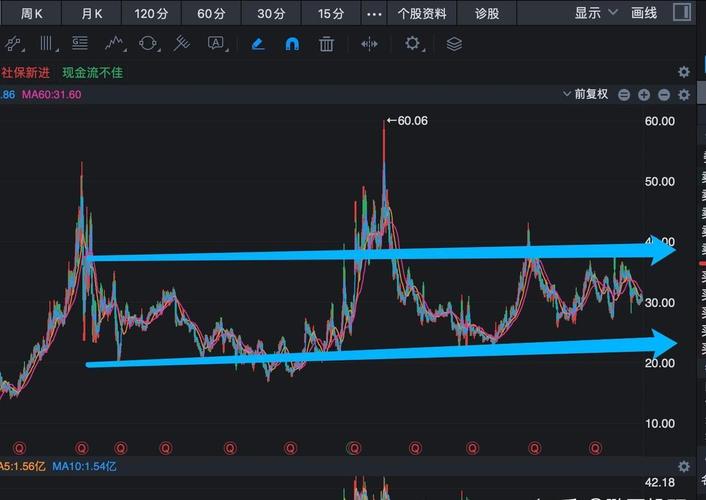Click the 30.00 price axis label
This screenshot has height=500, width=706.
click(x=660, y=303)
